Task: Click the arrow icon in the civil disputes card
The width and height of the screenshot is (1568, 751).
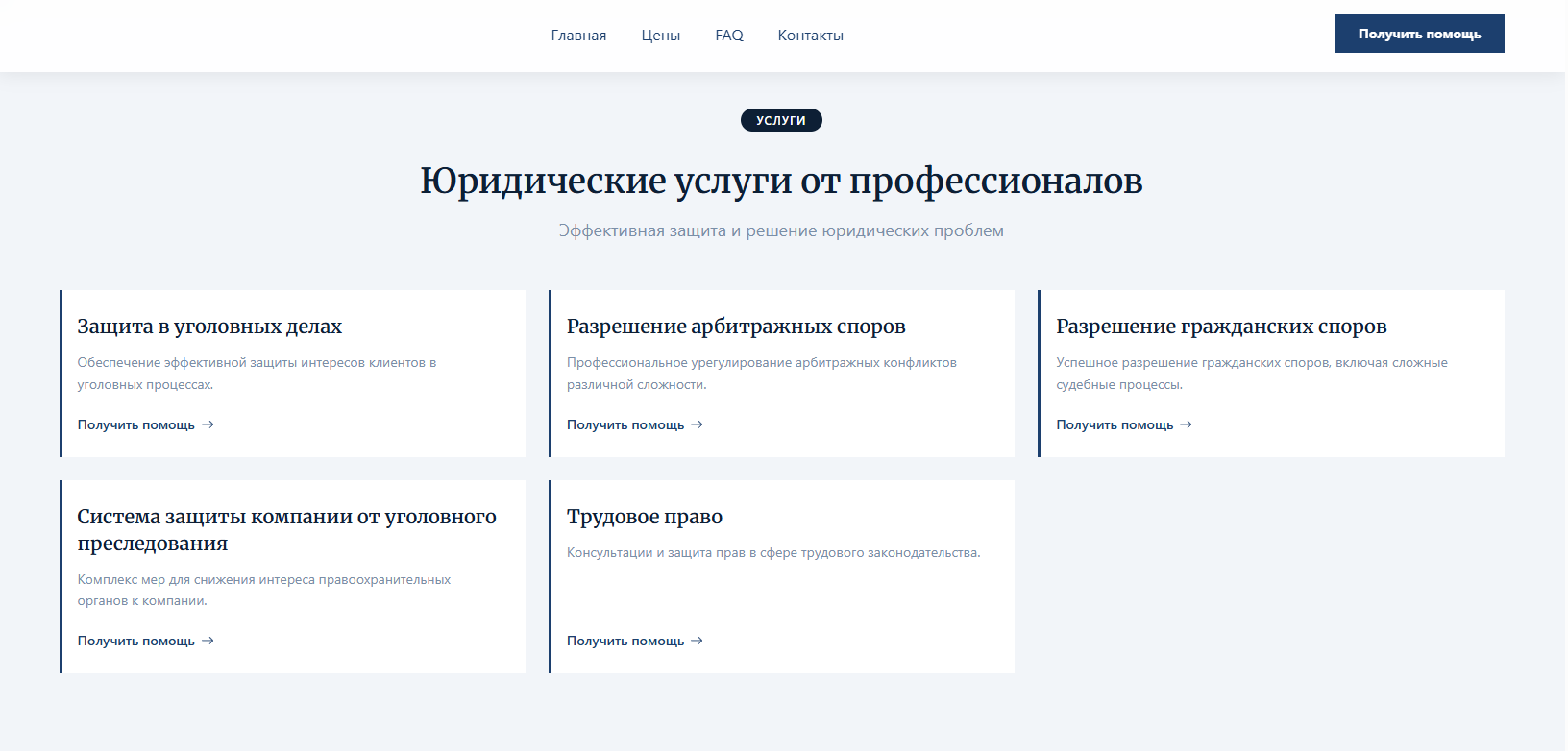Action: click(x=1187, y=424)
